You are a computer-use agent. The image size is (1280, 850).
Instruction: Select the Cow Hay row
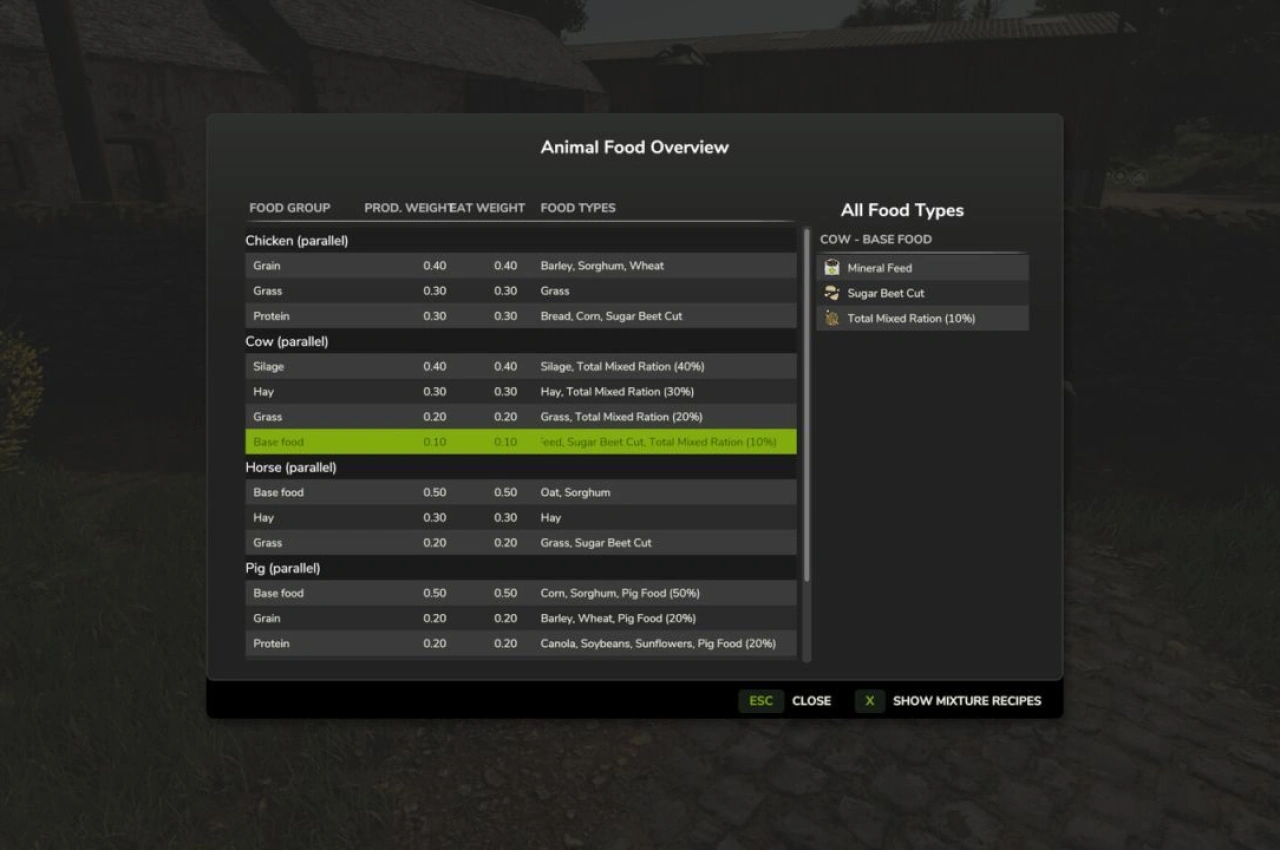(x=520, y=392)
